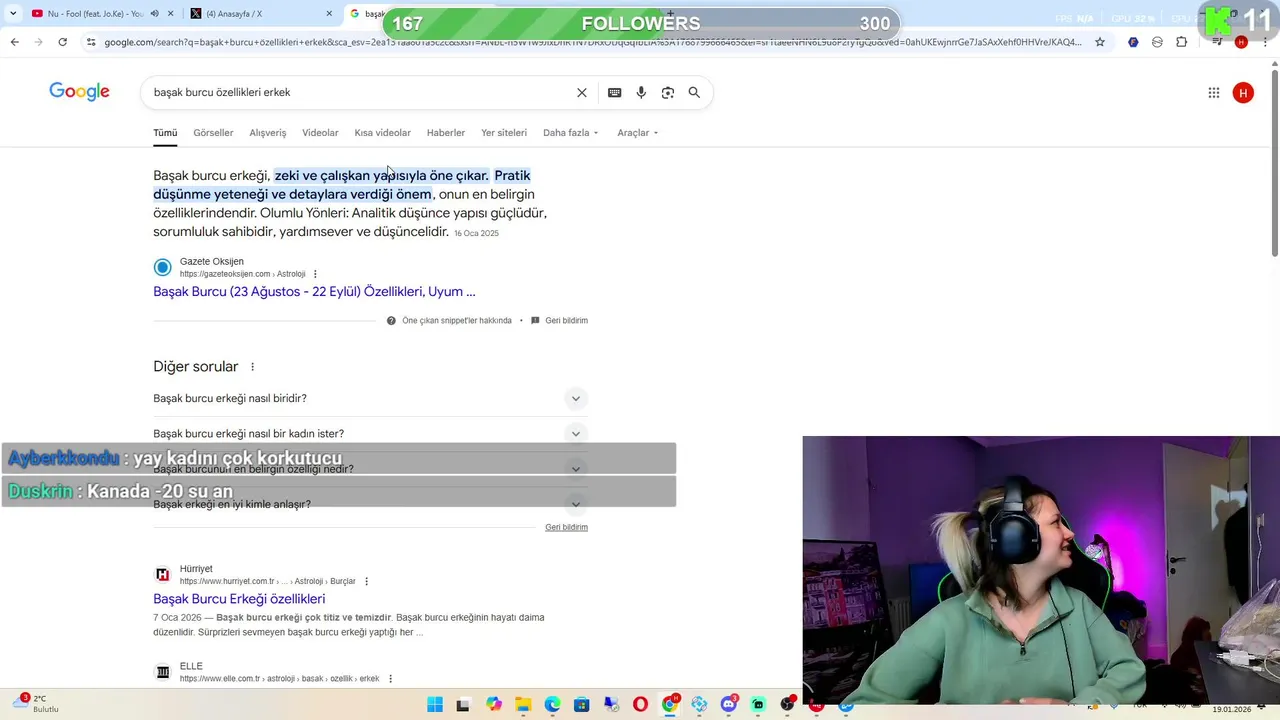Switch to the Alışveriş tab
Image resolution: width=1280 pixels, height=720 pixels.
click(268, 133)
